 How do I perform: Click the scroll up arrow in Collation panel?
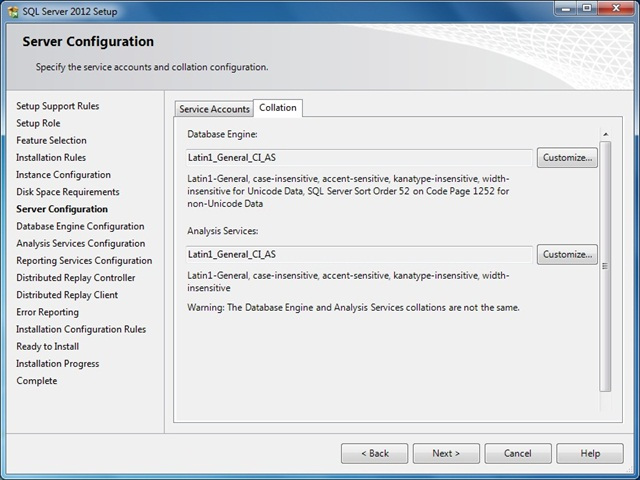tap(606, 134)
